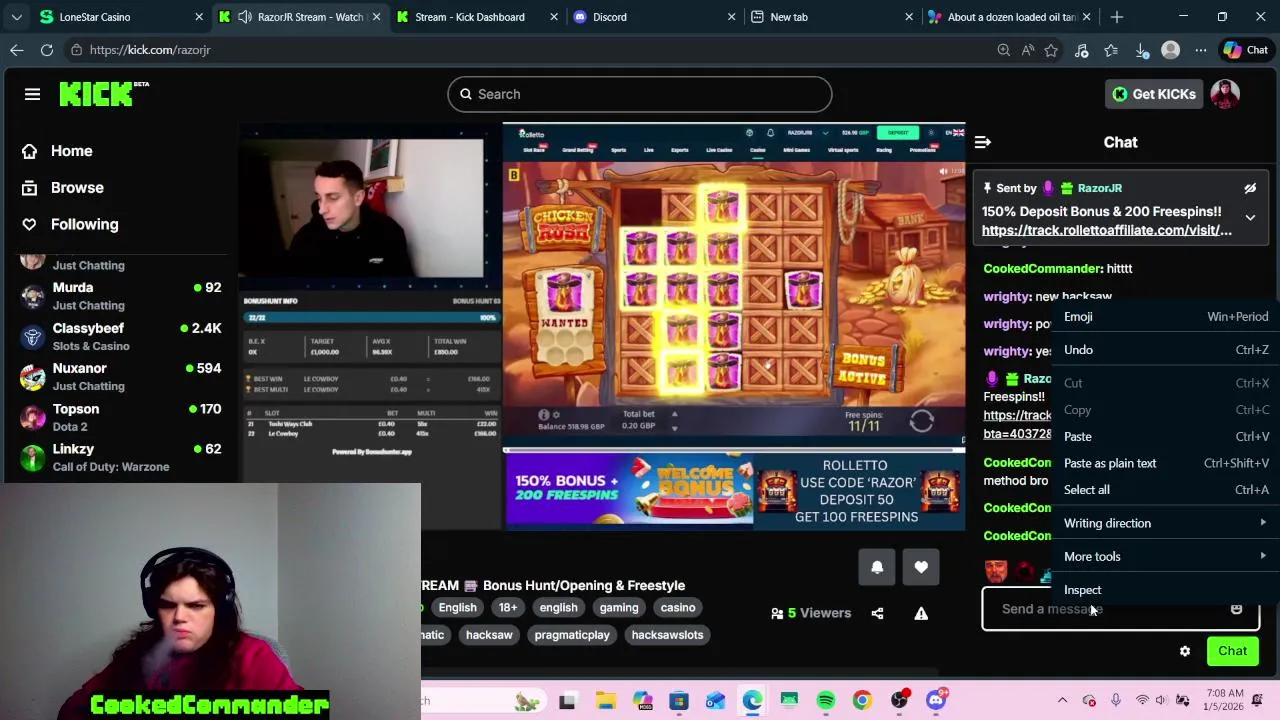
Task: Click the address bar URL
Action: [150, 50]
